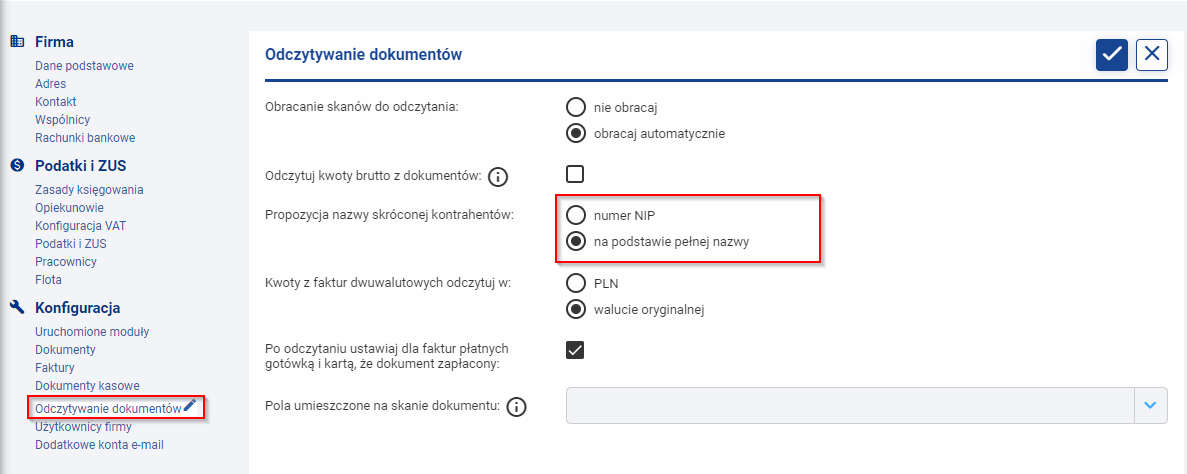Expand the scan fields dropdown arrow
The image size is (1187, 474).
click(1150, 405)
